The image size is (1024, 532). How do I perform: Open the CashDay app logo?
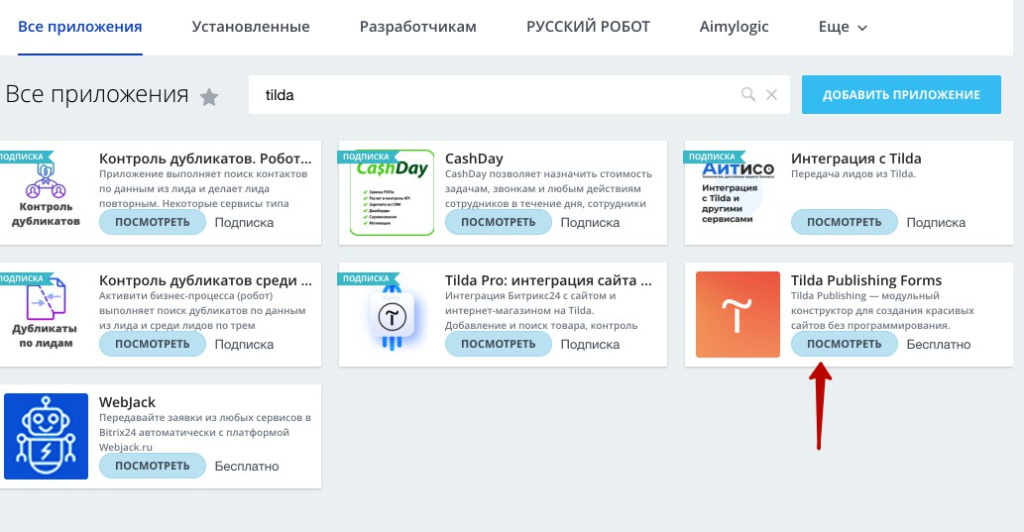coord(392,193)
